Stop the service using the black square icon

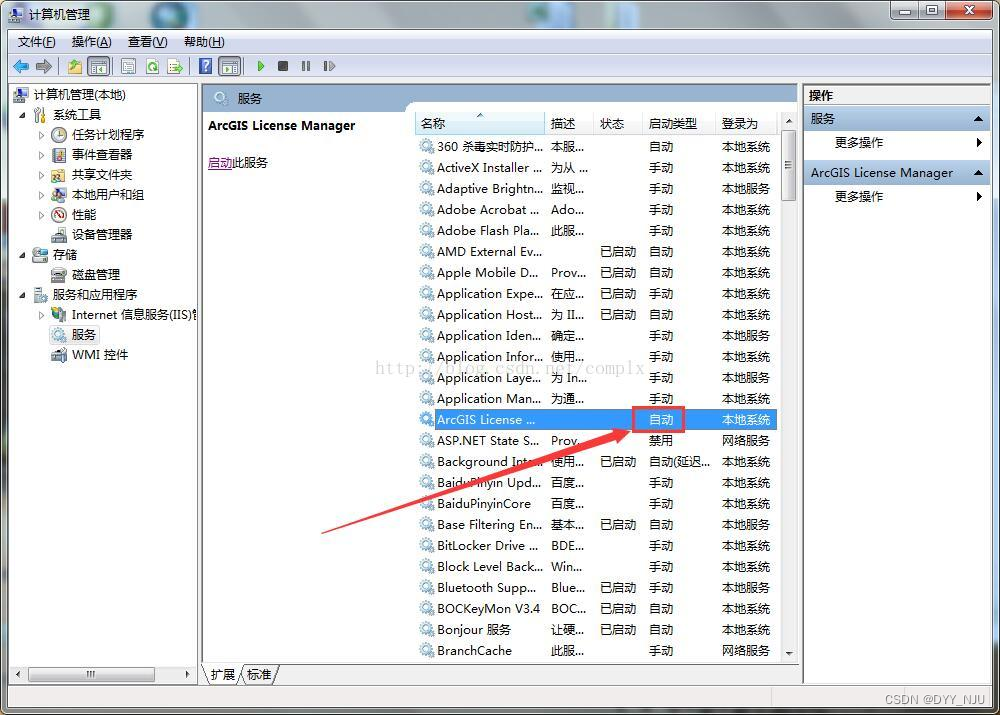pos(283,66)
